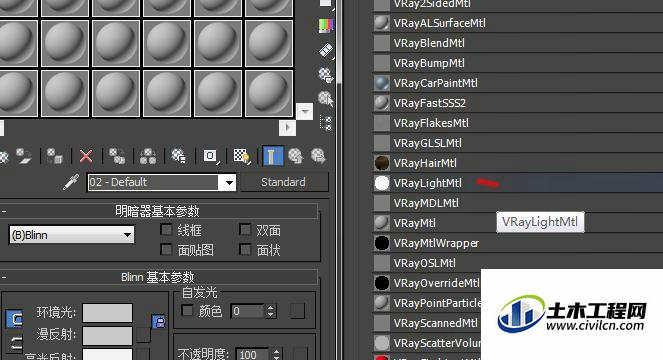Click Go to Parent icon
Screen dimensions: 663x360
coord(296,156)
